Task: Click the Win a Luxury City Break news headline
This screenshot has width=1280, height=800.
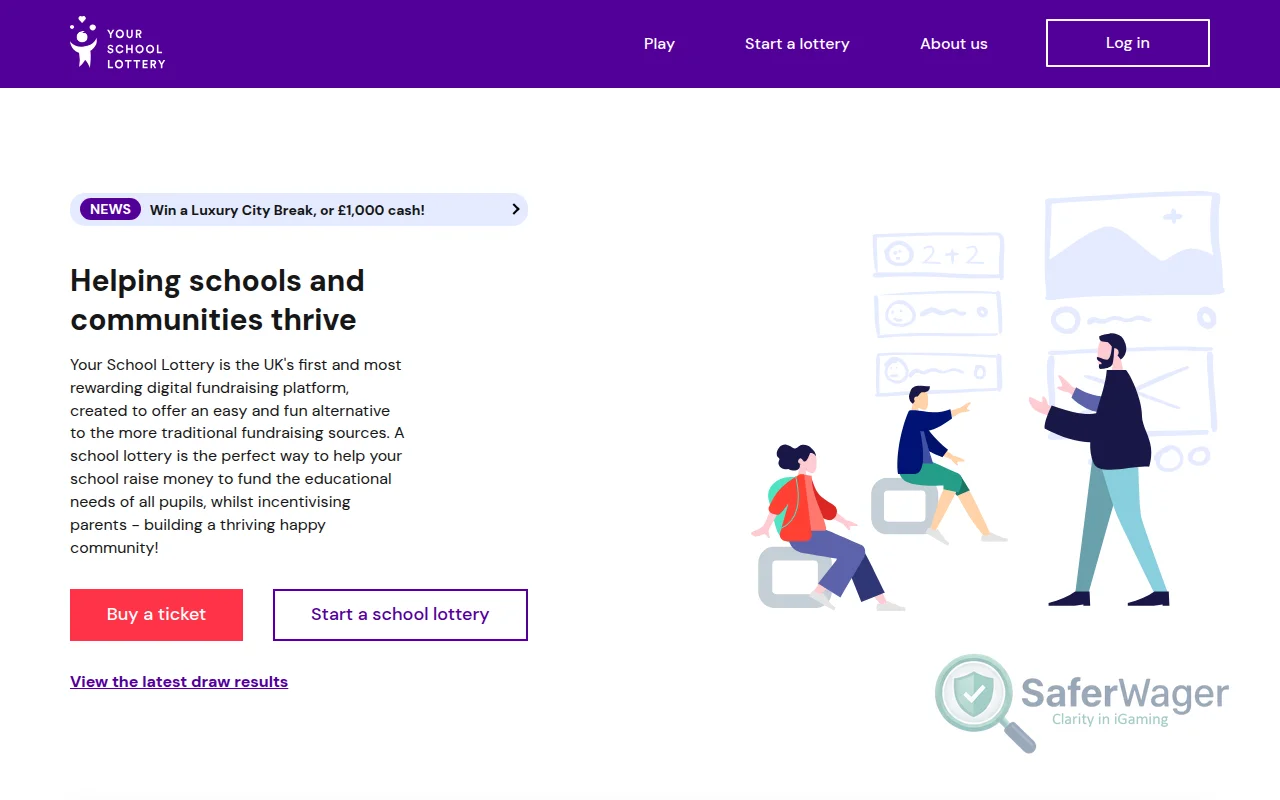Action: [286, 209]
